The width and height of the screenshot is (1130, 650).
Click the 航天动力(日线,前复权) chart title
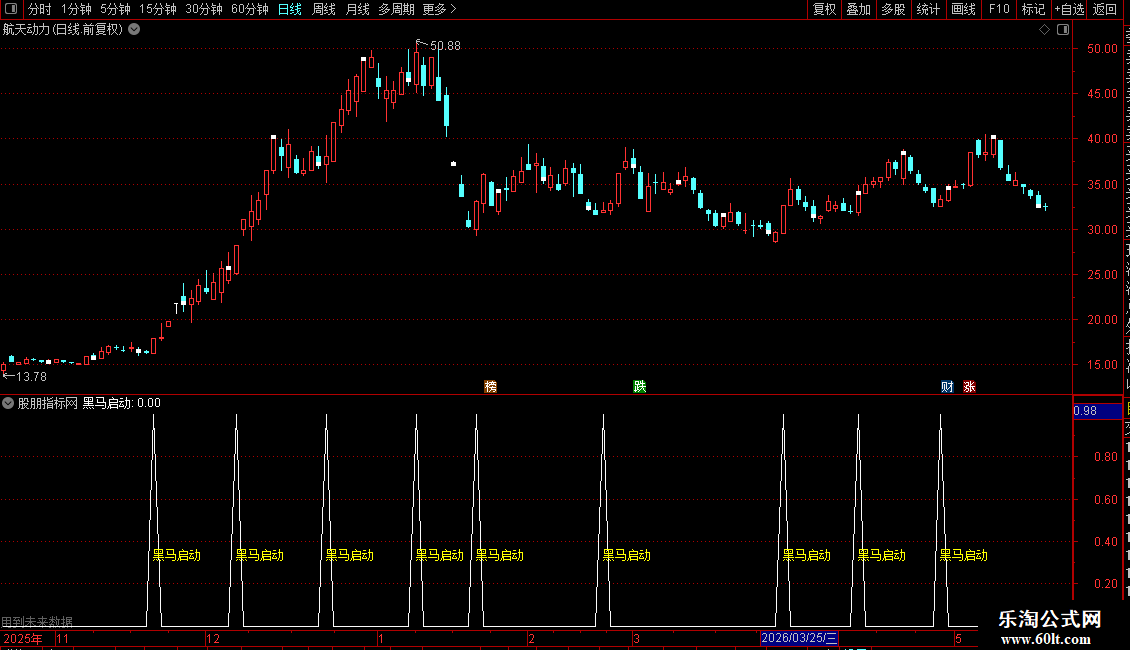point(63,30)
